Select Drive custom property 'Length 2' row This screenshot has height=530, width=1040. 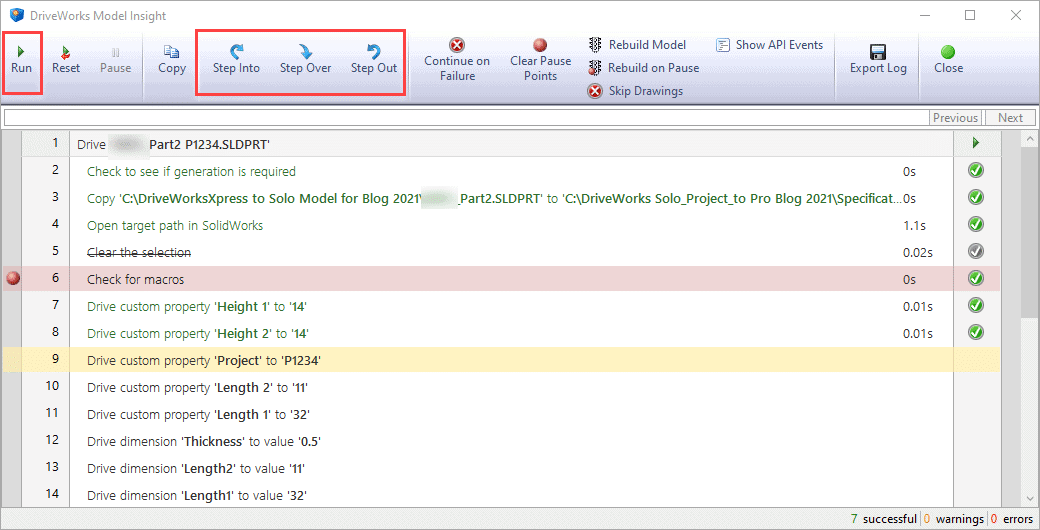(x=511, y=387)
